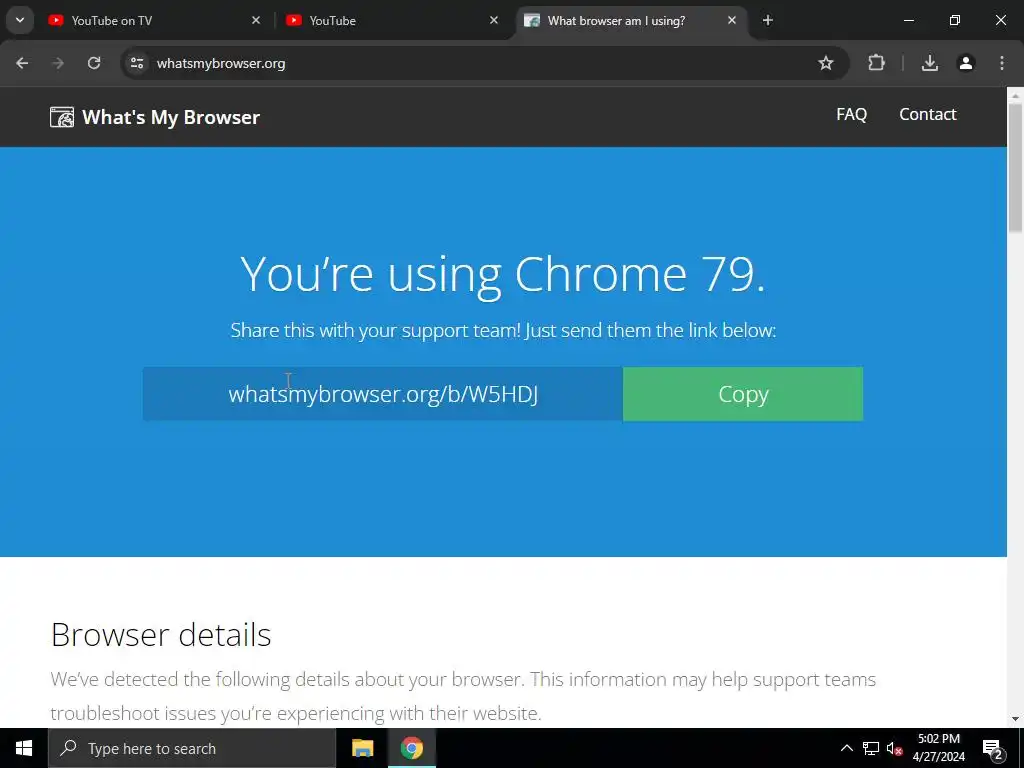Open the Contact page

[928, 114]
